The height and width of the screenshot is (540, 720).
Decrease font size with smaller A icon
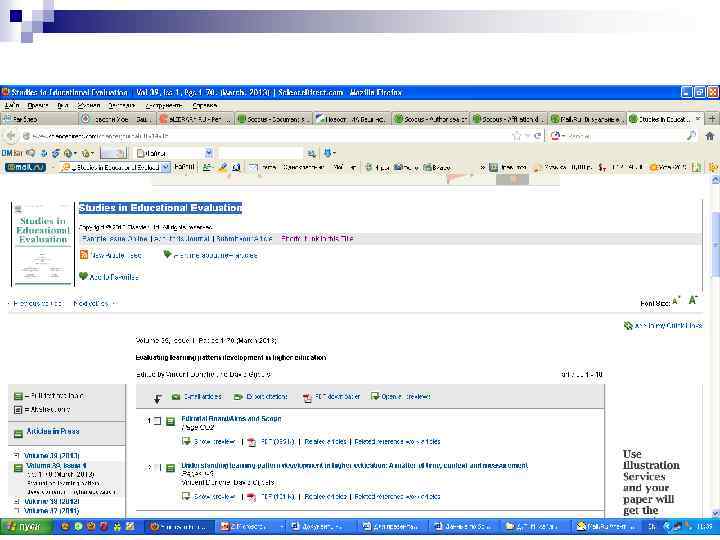coord(676,302)
